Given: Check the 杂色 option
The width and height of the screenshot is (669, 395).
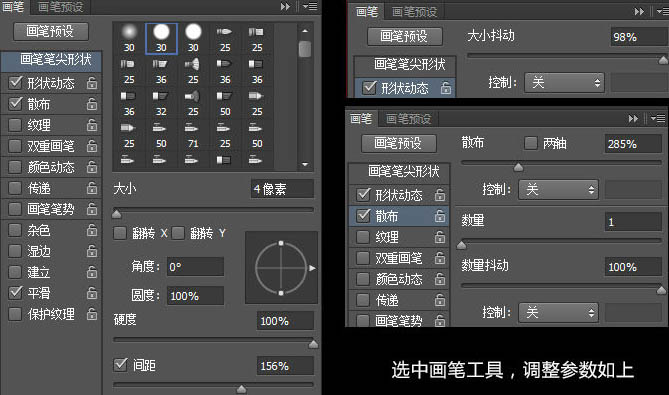Looking at the screenshot, I should pos(15,230).
